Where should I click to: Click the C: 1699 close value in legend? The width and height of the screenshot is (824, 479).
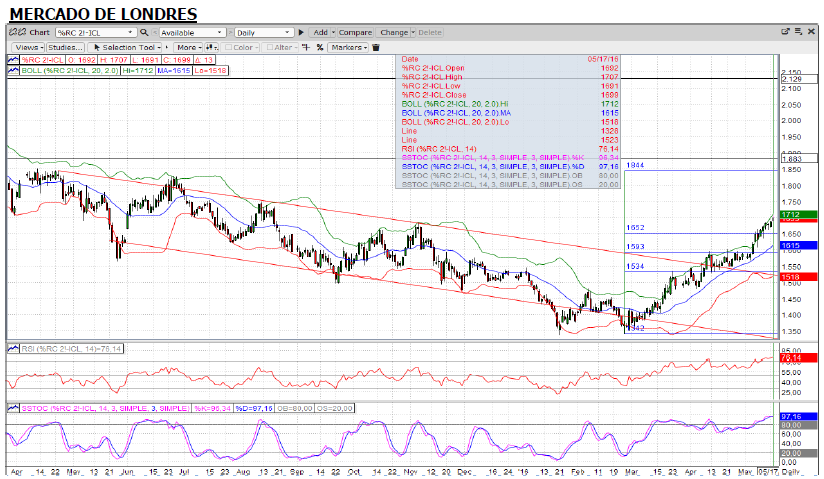pyautogui.click(x=176, y=60)
